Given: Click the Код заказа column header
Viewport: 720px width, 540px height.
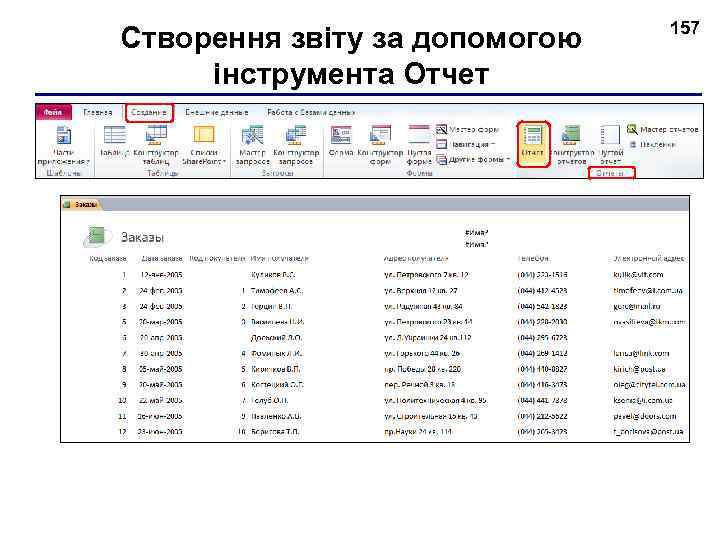Looking at the screenshot, I should pyautogui.click(x=107, y=259).
